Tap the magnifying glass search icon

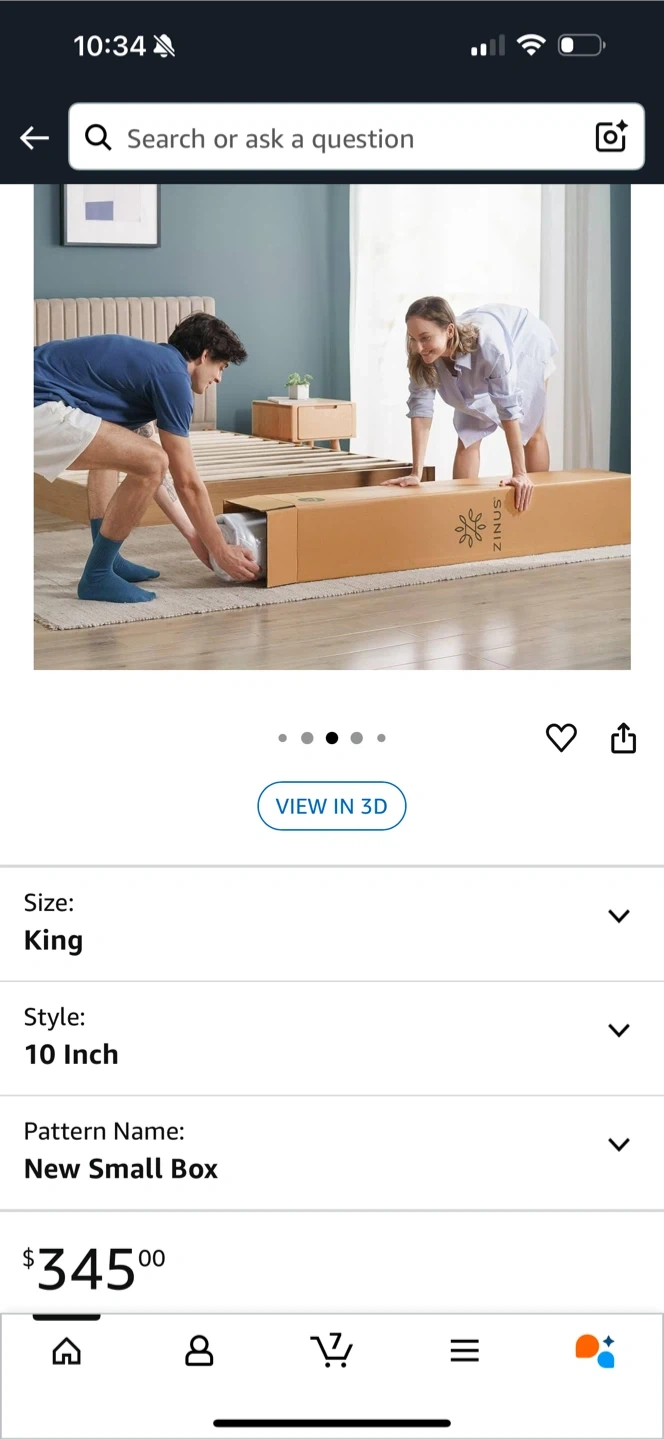[98, 137]
